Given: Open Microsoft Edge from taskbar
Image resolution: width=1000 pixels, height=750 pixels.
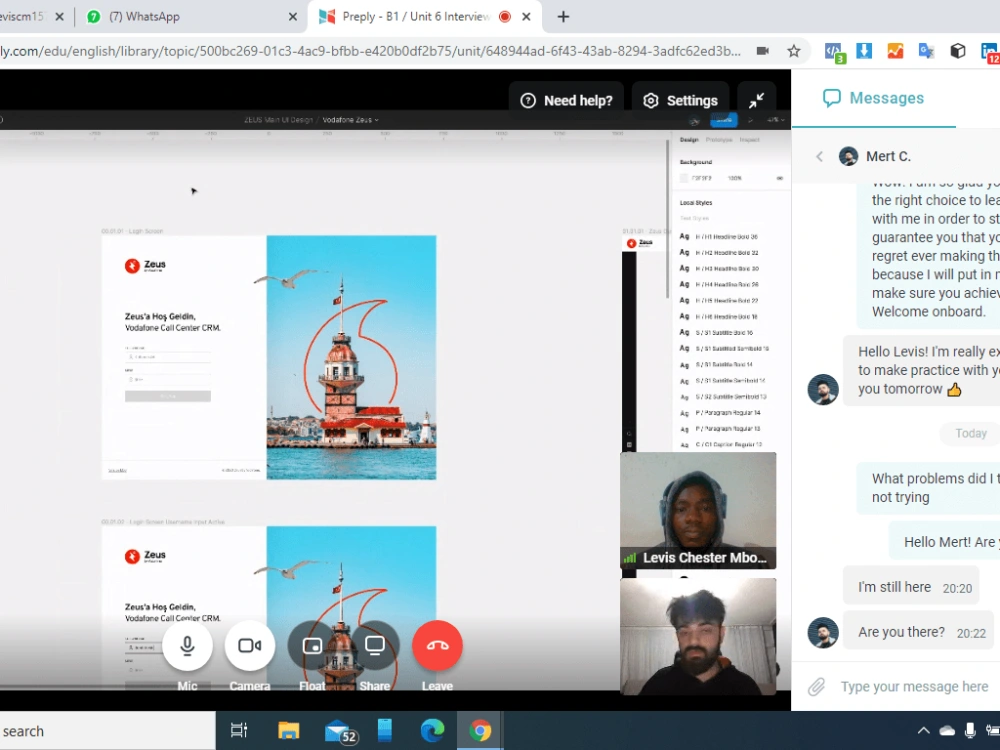Looking at the screenshot, I should point(432,730).
